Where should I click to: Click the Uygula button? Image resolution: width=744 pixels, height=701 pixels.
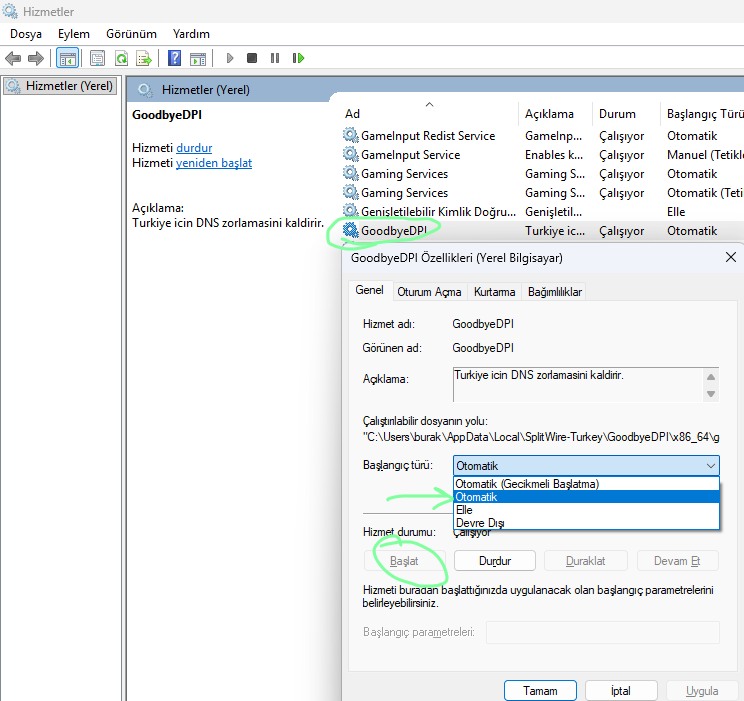(x=702, y=691)
